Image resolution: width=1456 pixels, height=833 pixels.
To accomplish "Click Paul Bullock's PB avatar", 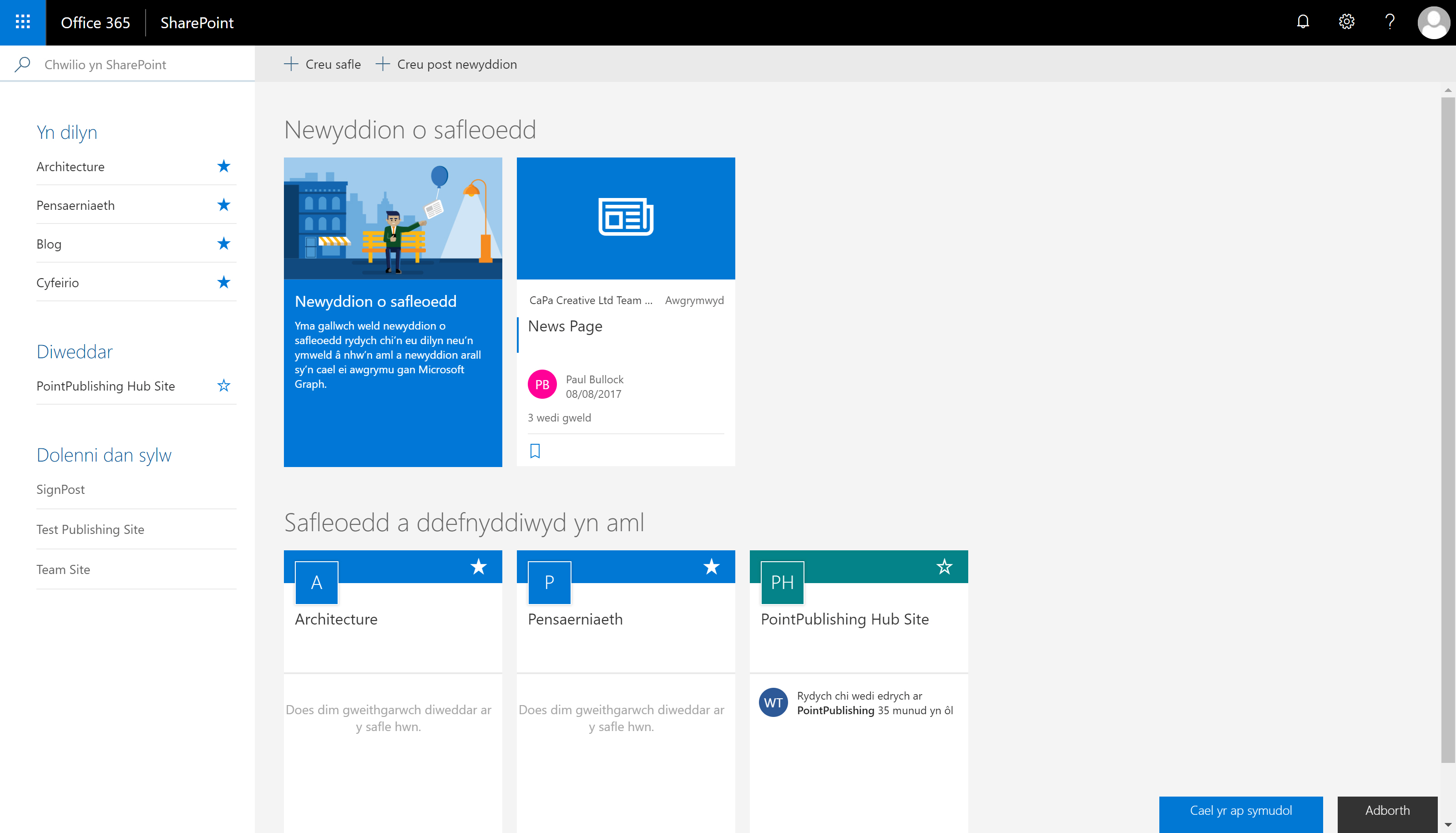I will click(x=541, y=385).
